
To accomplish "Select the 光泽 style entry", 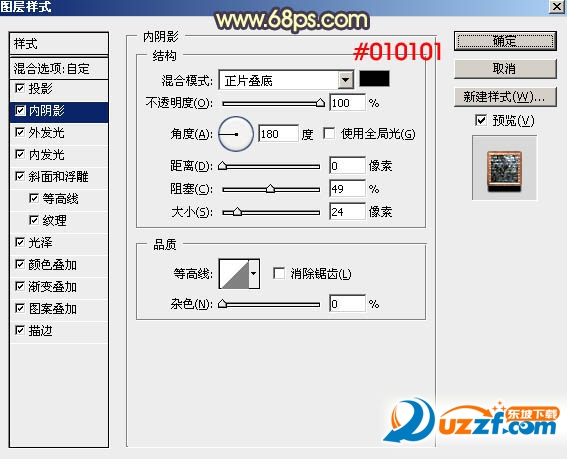I will 40,243.
